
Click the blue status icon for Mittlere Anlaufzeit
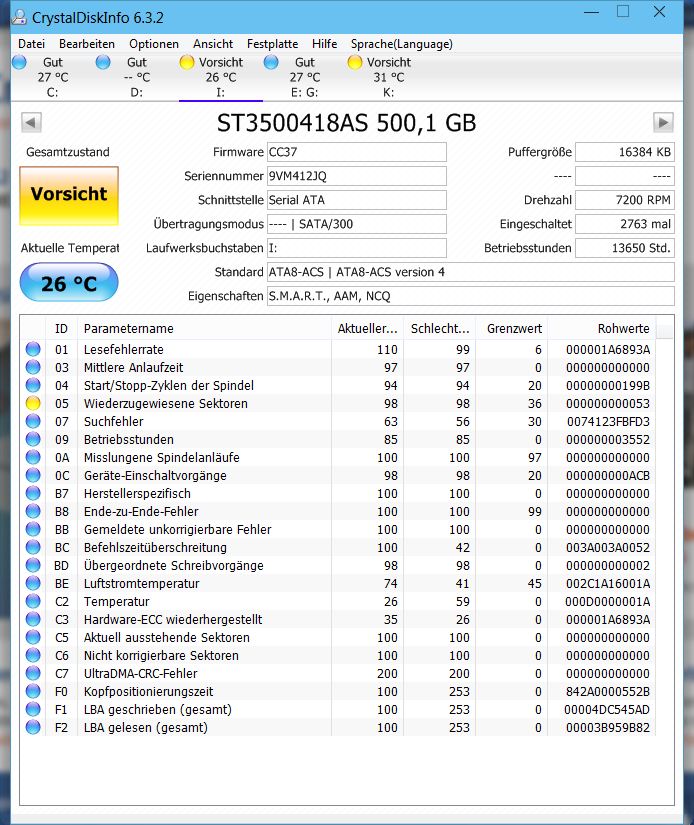point(33,367)
